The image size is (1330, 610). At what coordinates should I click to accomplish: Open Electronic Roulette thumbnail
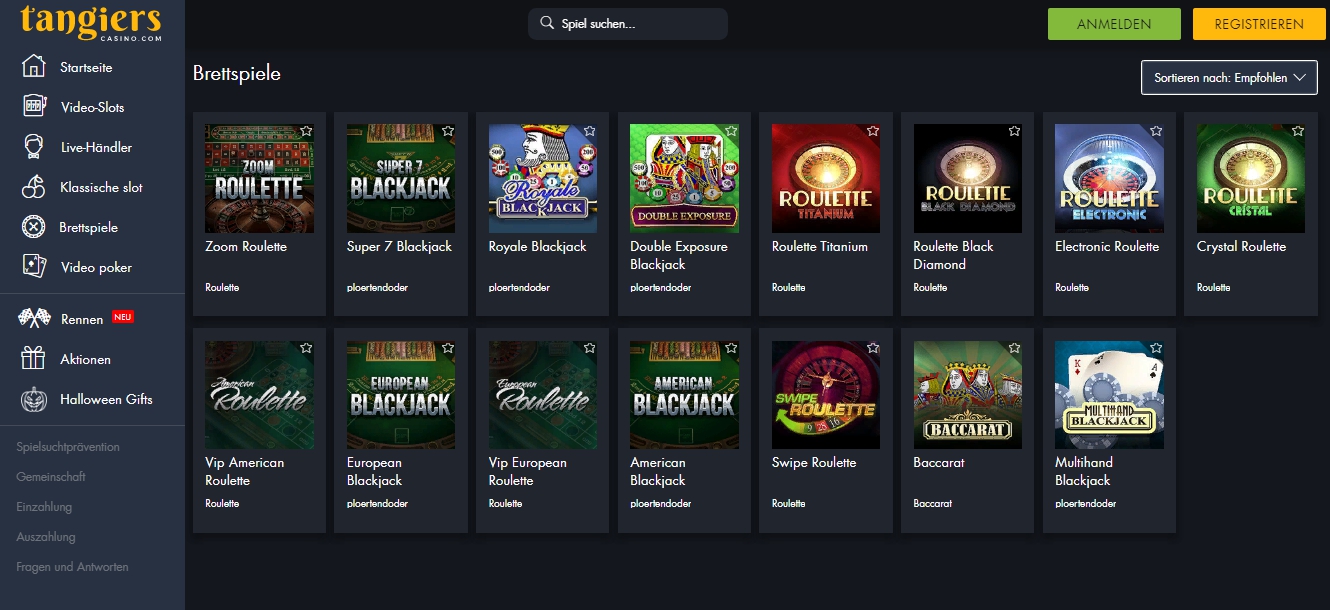[x=1110, y=178]
